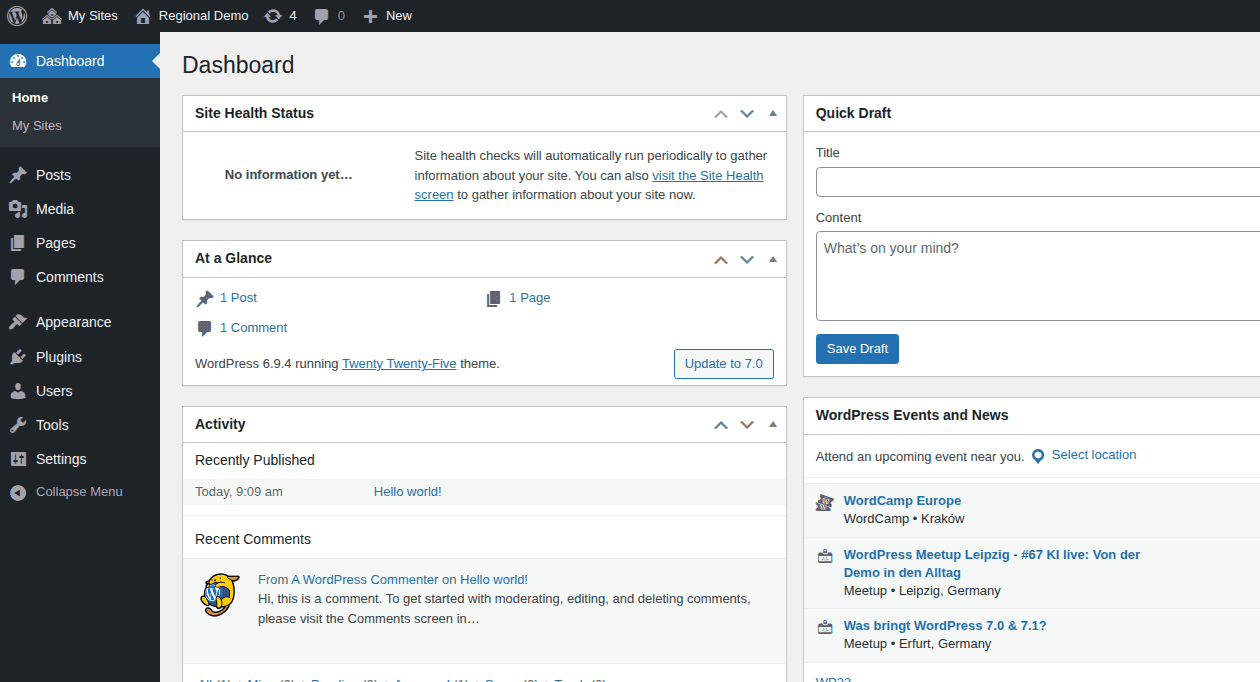Screen dimensions: 1260x682
Task: Open Appearance brush icon in sidebar
Action: 18,322
